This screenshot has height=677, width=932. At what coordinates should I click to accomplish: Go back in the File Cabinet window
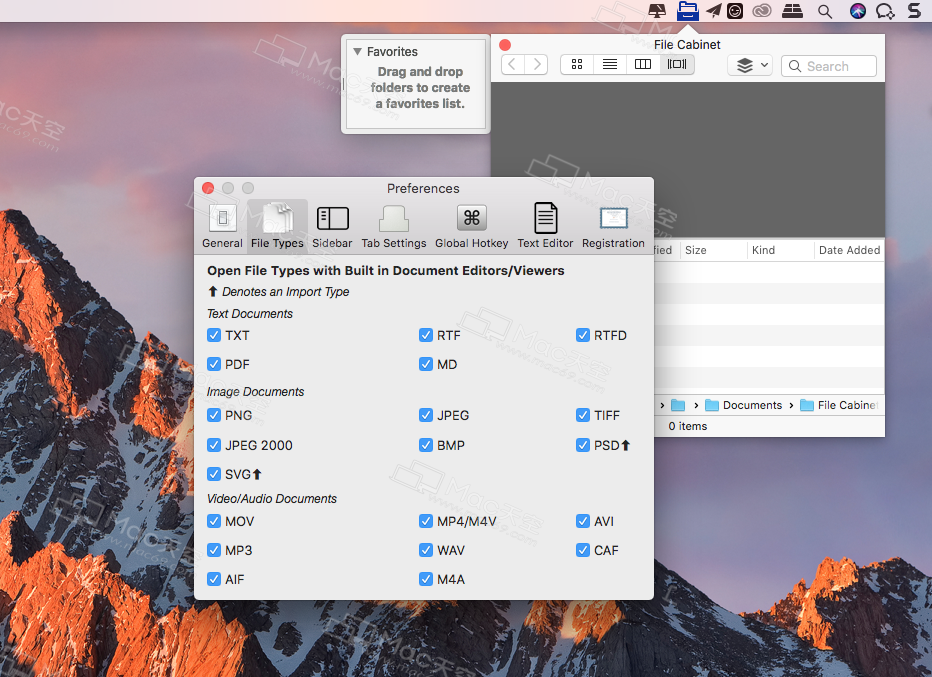coord(512,64)
